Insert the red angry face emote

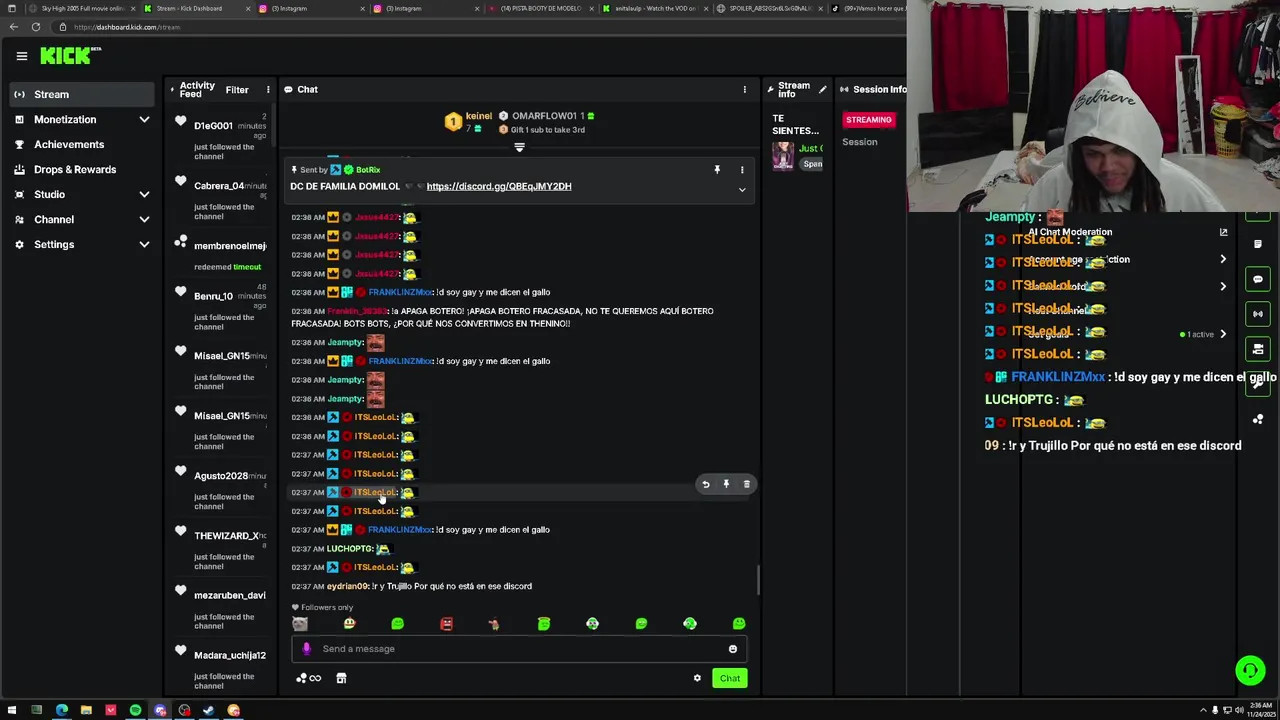point(446,624)
